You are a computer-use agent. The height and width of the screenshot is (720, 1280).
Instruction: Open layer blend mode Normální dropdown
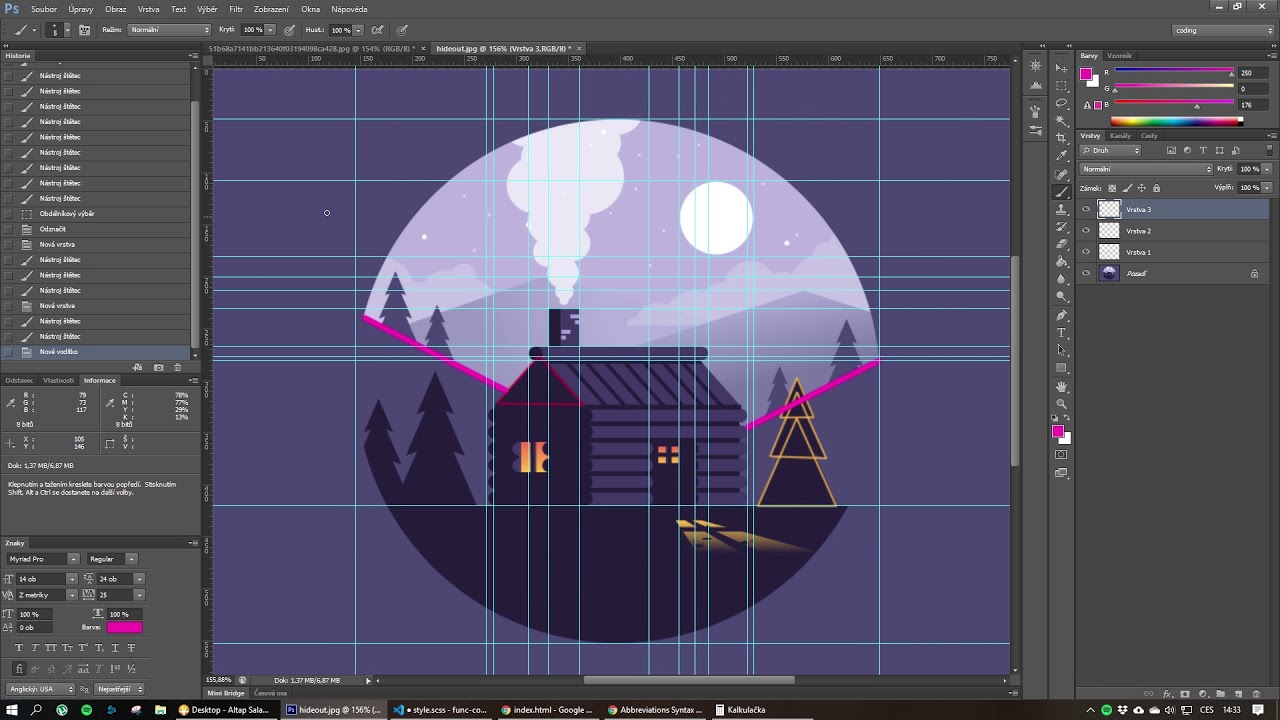[1146, 169]
